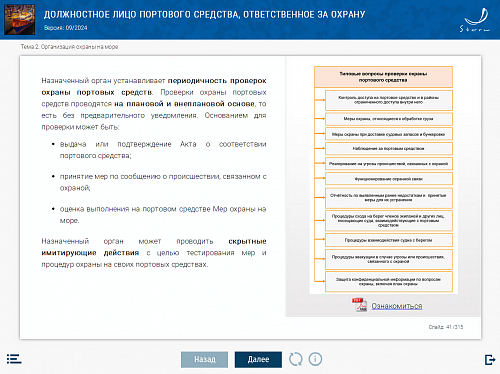
Task: Click diagram header Типовые вопросы проверки охраны
Action: tap(383, 77)
